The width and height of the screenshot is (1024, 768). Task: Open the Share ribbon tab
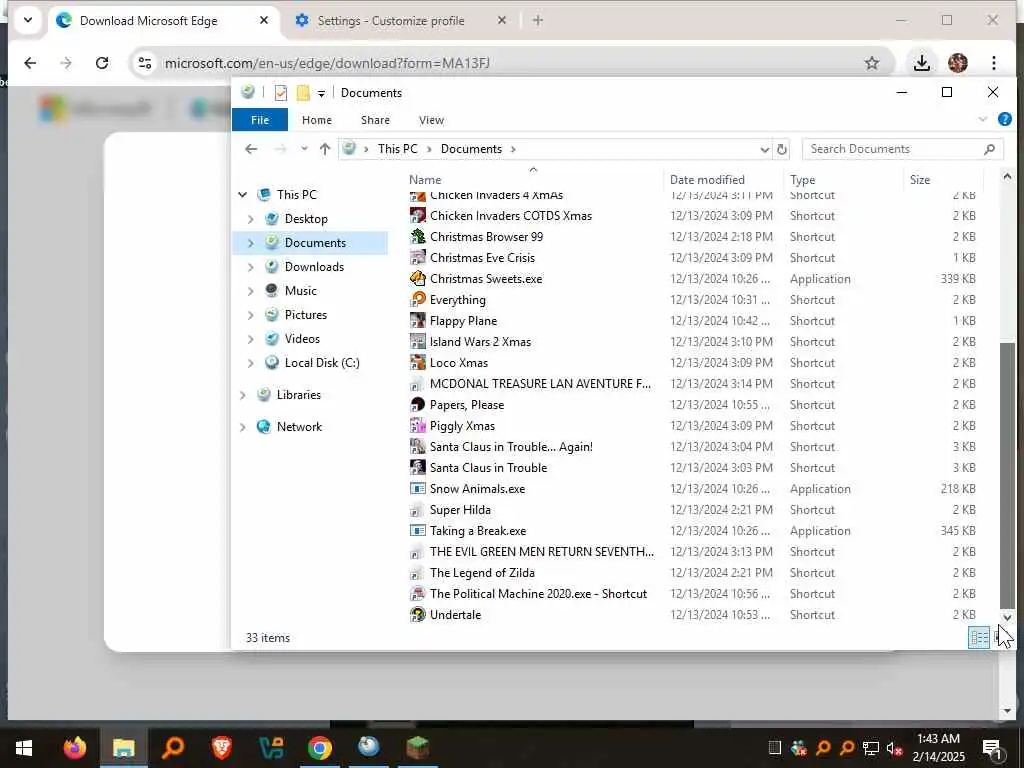click(x=376, y=120)
